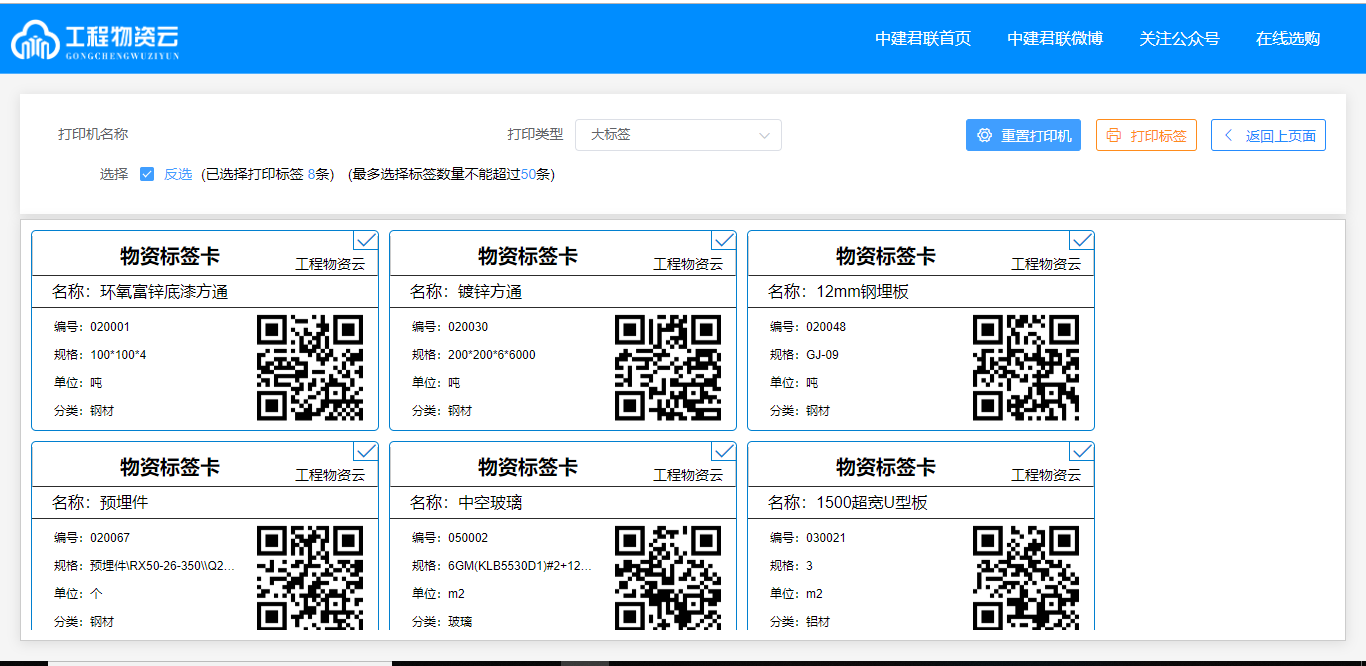Go to 在线选购 nav item
This screenshot has width=1366, height=666.
click(1288, 38)
